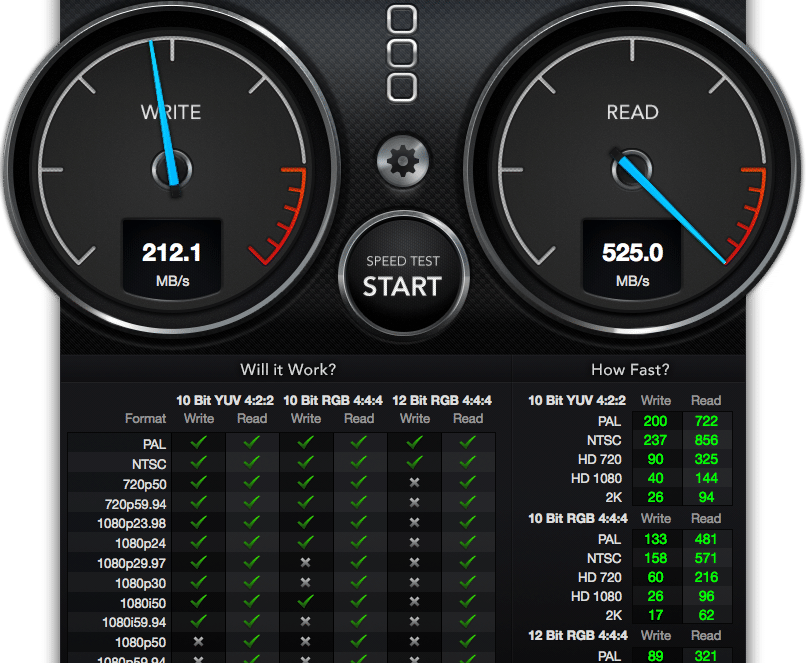This screenshot has height=663, width=806.
Task: Click 1080p23.98 row 12 Bit RGB Write X mark
Action: pyautogui.click(x=414, y=523)
